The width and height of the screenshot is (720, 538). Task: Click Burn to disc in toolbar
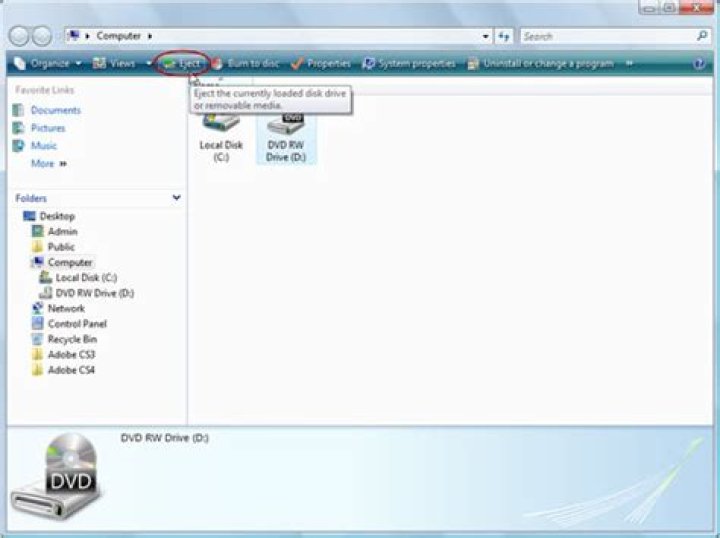click(245, 63)
